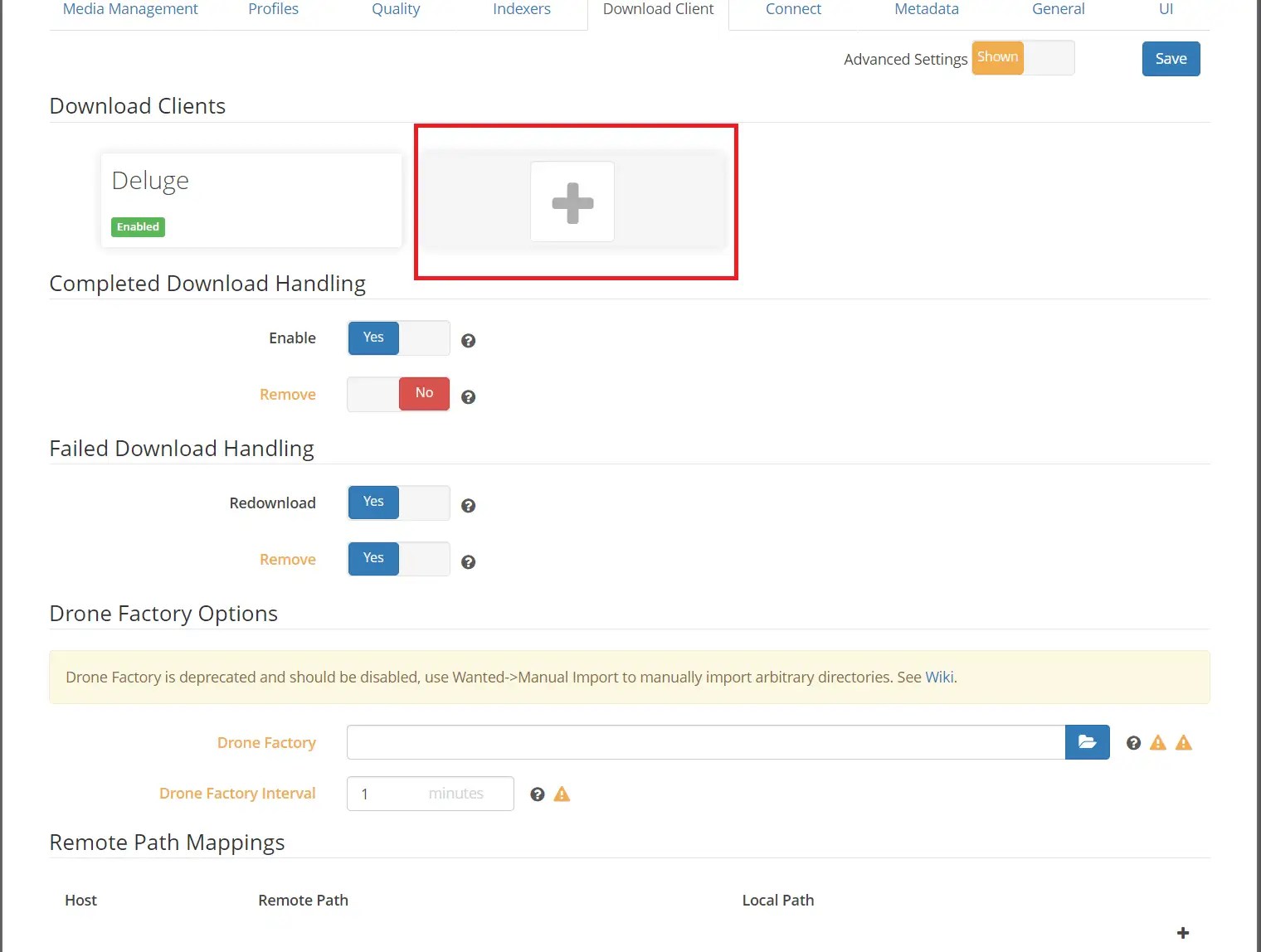Save the download client settings
Viewport: 1261px width, 952px height.
pyautogui.click(x=1171, y=59)
